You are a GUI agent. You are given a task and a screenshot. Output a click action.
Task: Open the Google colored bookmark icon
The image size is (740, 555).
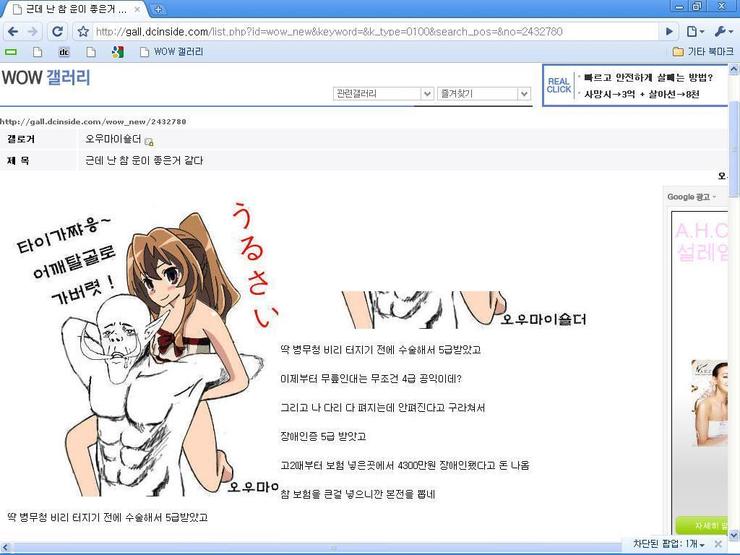[x=118, y=52]
